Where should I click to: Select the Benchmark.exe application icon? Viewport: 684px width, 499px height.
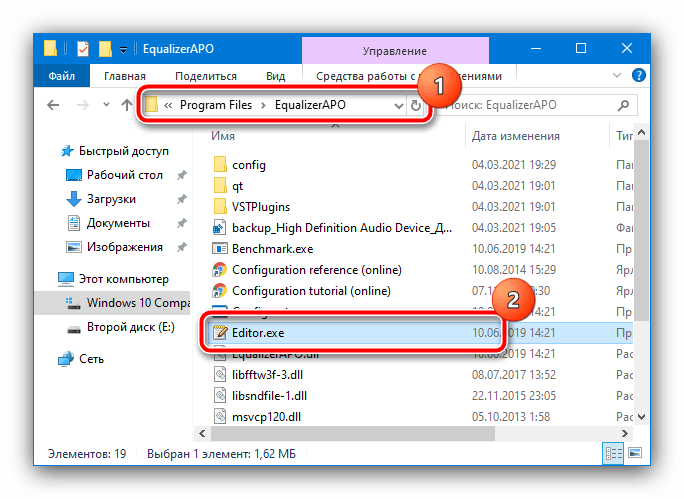(x=219, y=249)
